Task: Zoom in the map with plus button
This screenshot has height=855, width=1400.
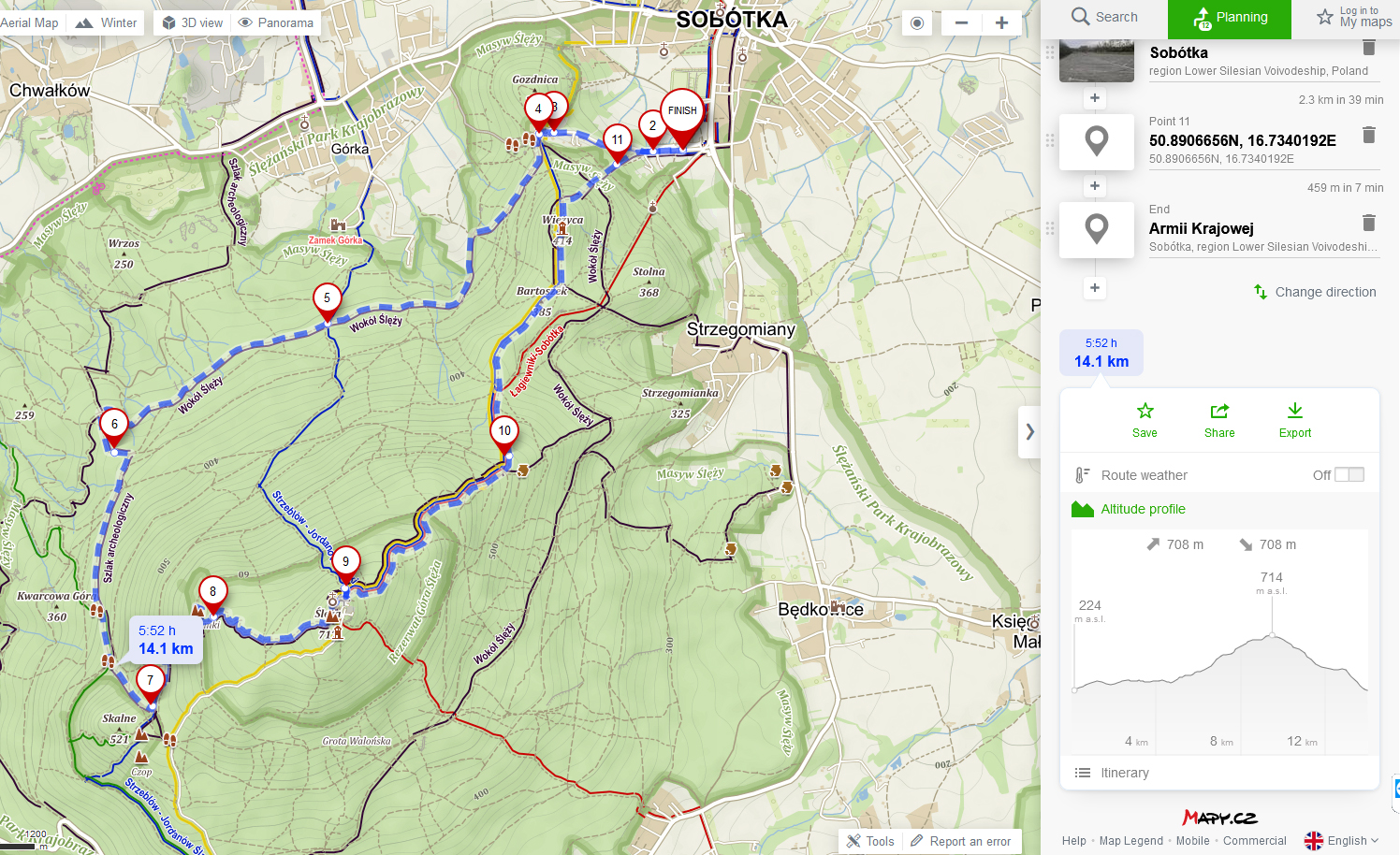Action: coord(1001,23)
